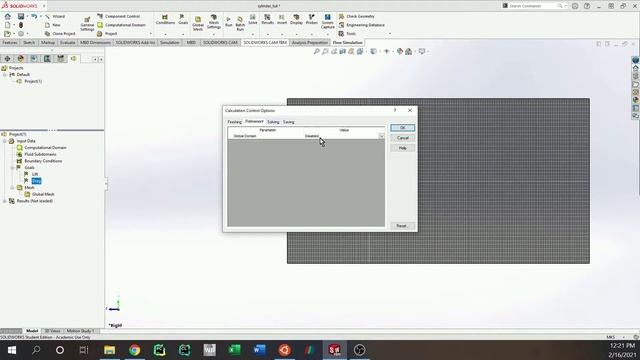640x360 pixels.
Task: Switch to the Saving tab
Action: 289,122
